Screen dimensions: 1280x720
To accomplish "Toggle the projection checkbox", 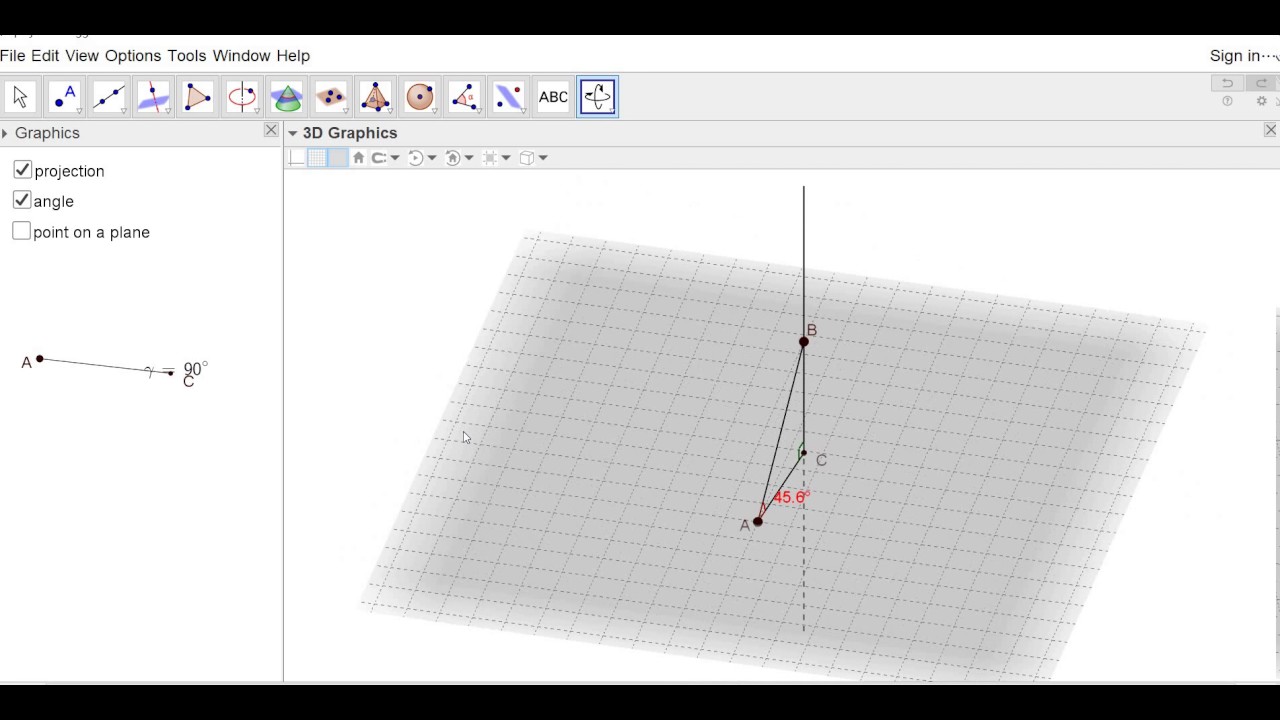I will coord(22,170).
